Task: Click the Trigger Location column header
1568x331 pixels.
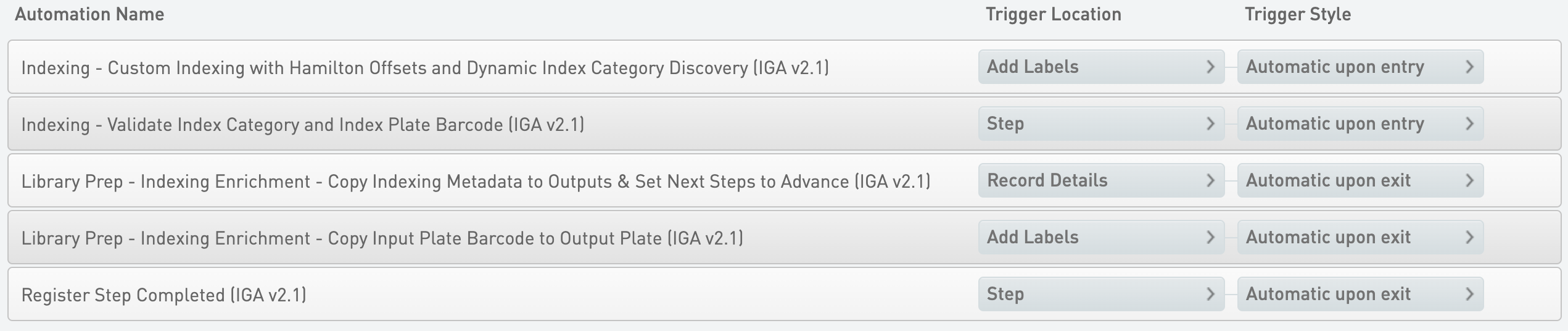Action: point(1053,14)
